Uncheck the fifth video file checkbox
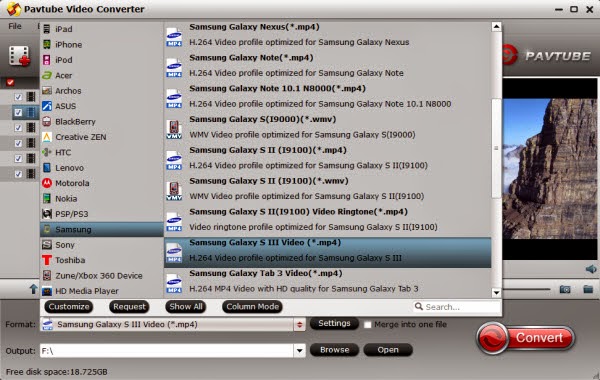This screenshot has width=600, height=380. click(18, 158)
